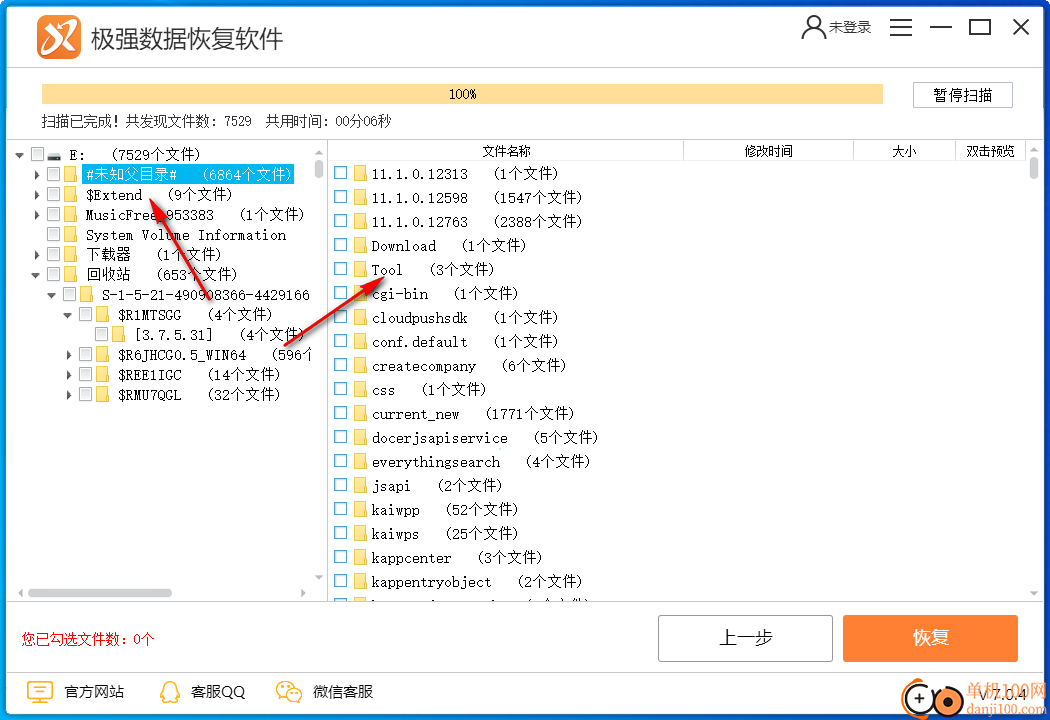The height and width of the screenshot is (720, 1050).
Task: Expand the $Extend tree node
Action: point(37,195)
